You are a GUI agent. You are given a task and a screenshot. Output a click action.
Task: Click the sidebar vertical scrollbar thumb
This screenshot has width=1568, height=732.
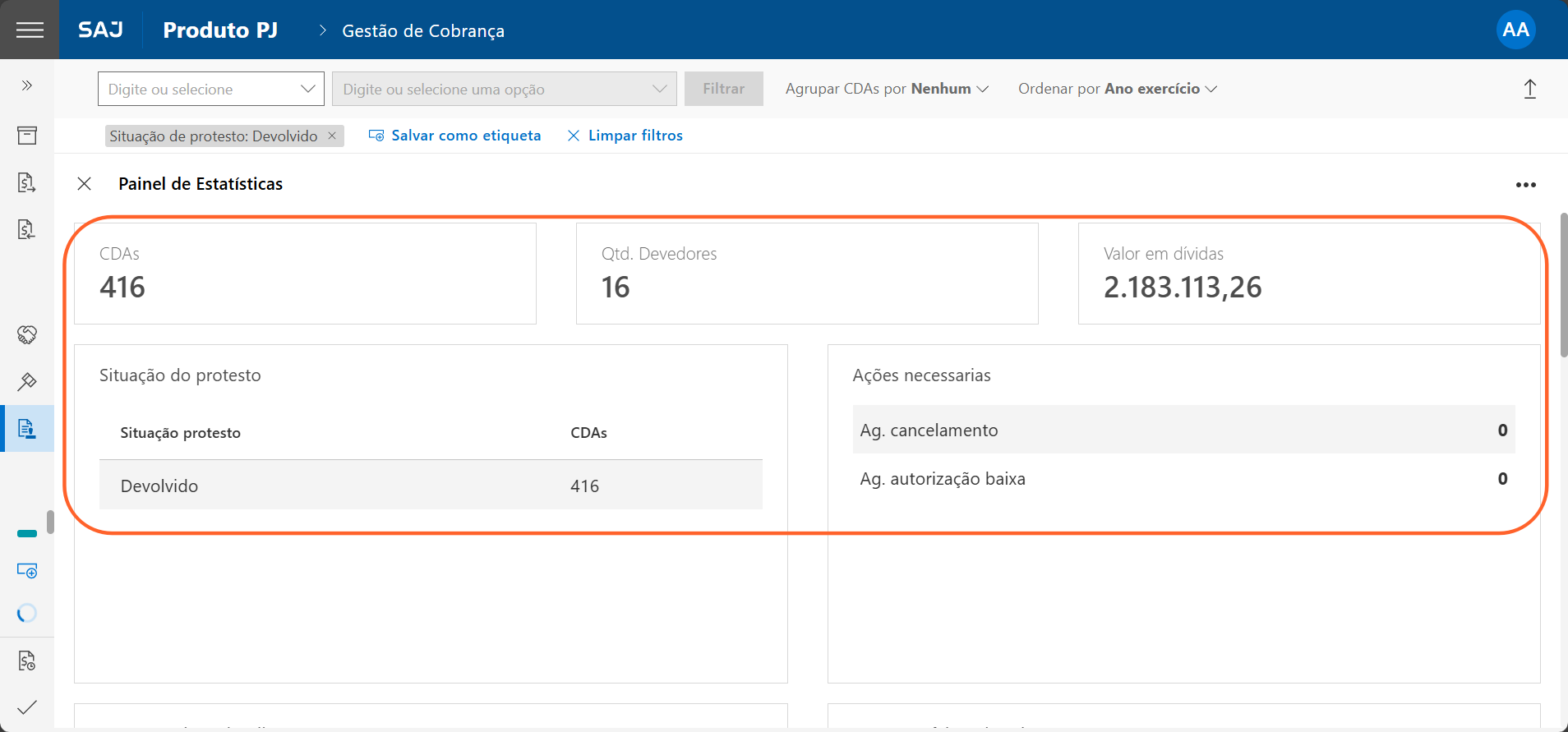(50, 522)
